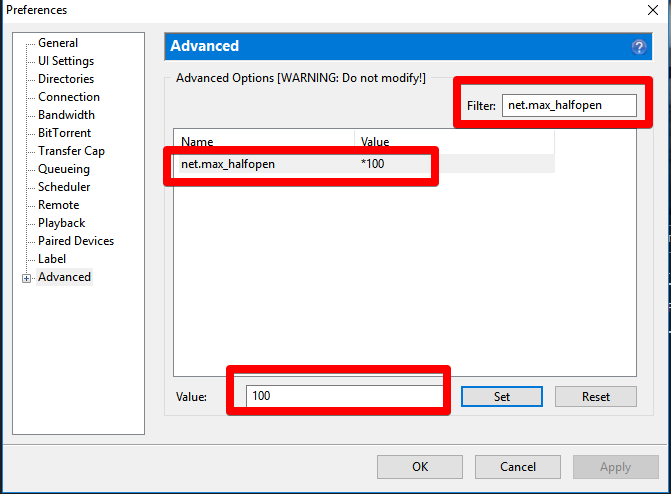Open Bandwidth settings
This screenshot has height=494, width=671.
66,115
